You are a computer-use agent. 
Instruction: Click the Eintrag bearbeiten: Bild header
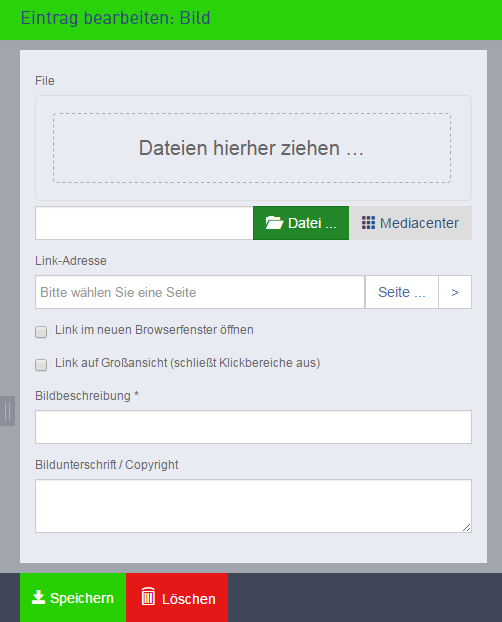[115, 18]
